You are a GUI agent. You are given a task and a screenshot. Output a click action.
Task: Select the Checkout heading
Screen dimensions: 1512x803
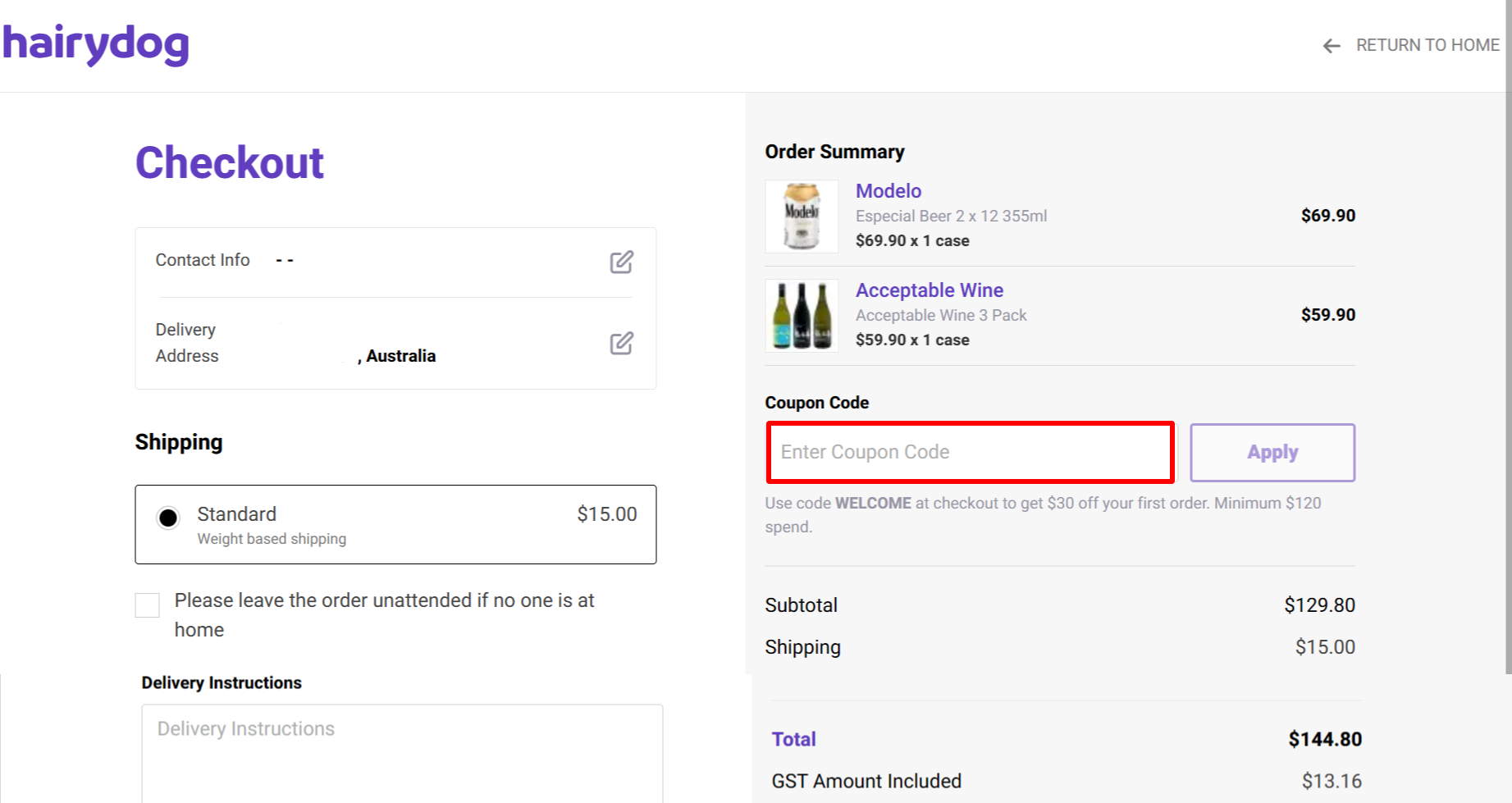230,162
